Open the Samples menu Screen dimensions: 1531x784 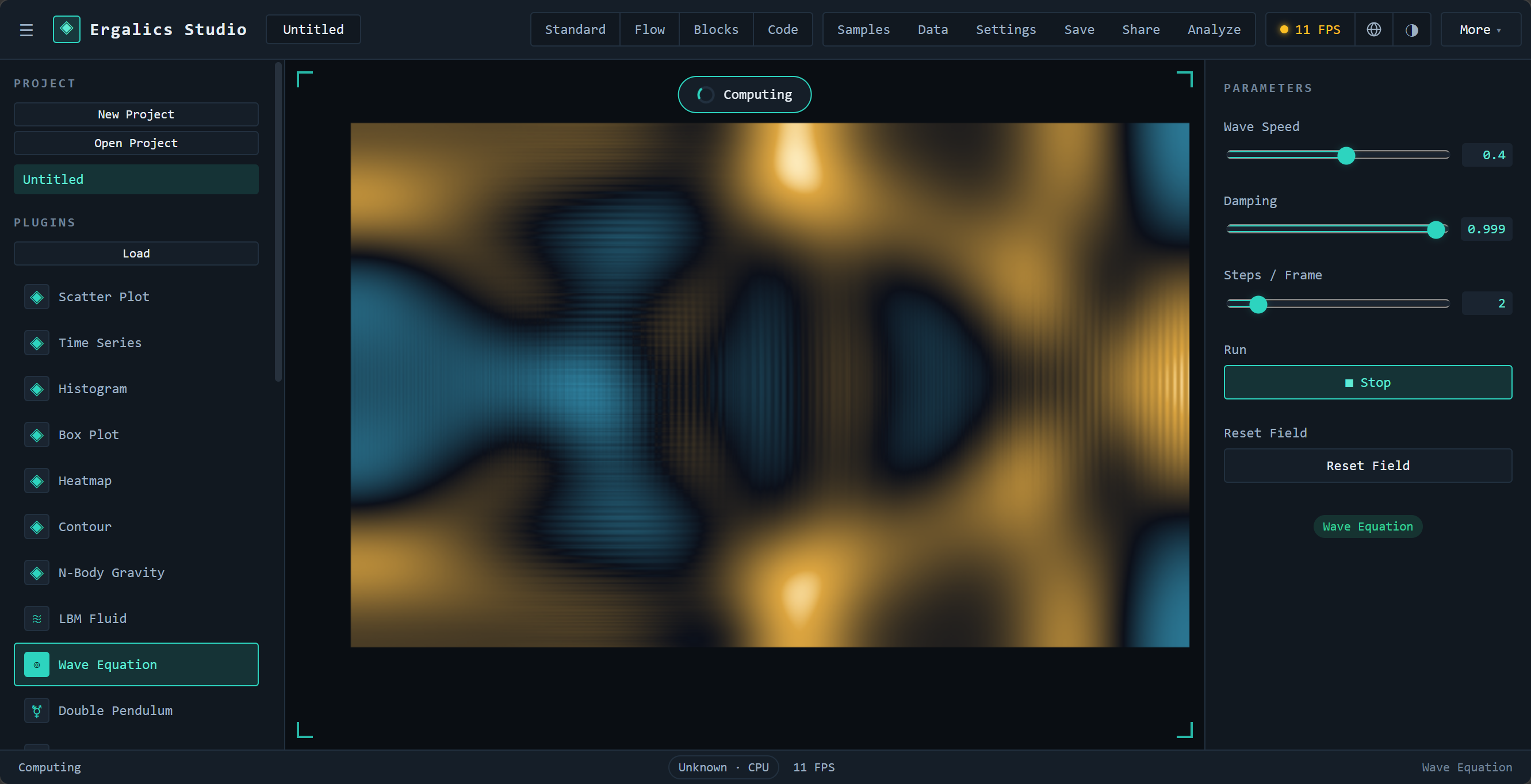point(864,30)
